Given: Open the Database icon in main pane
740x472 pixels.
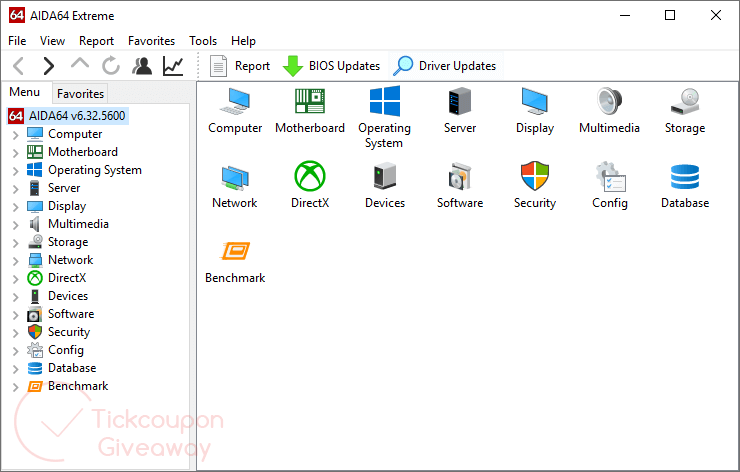Looking at the screenshot, I should point(685,176).
